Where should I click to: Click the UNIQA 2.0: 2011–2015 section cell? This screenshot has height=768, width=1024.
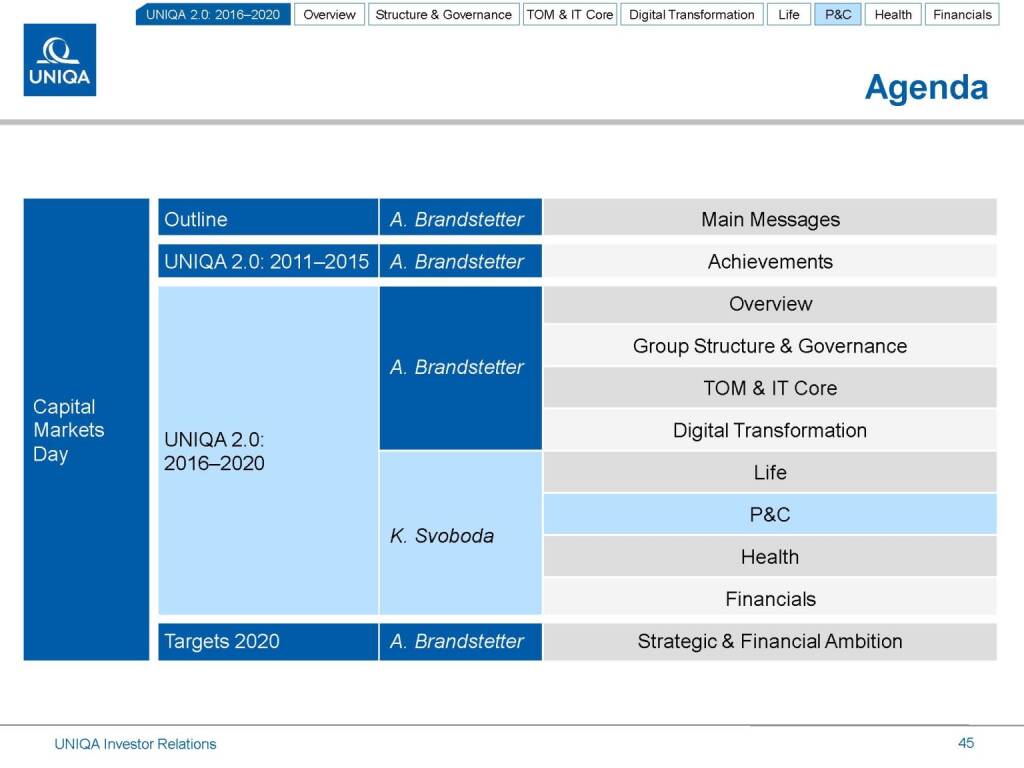click(267, 262)
